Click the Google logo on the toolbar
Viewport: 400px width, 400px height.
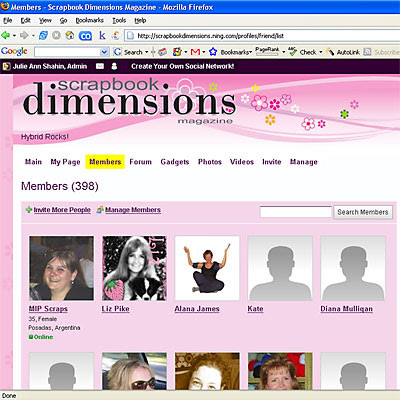click(14, 51)
